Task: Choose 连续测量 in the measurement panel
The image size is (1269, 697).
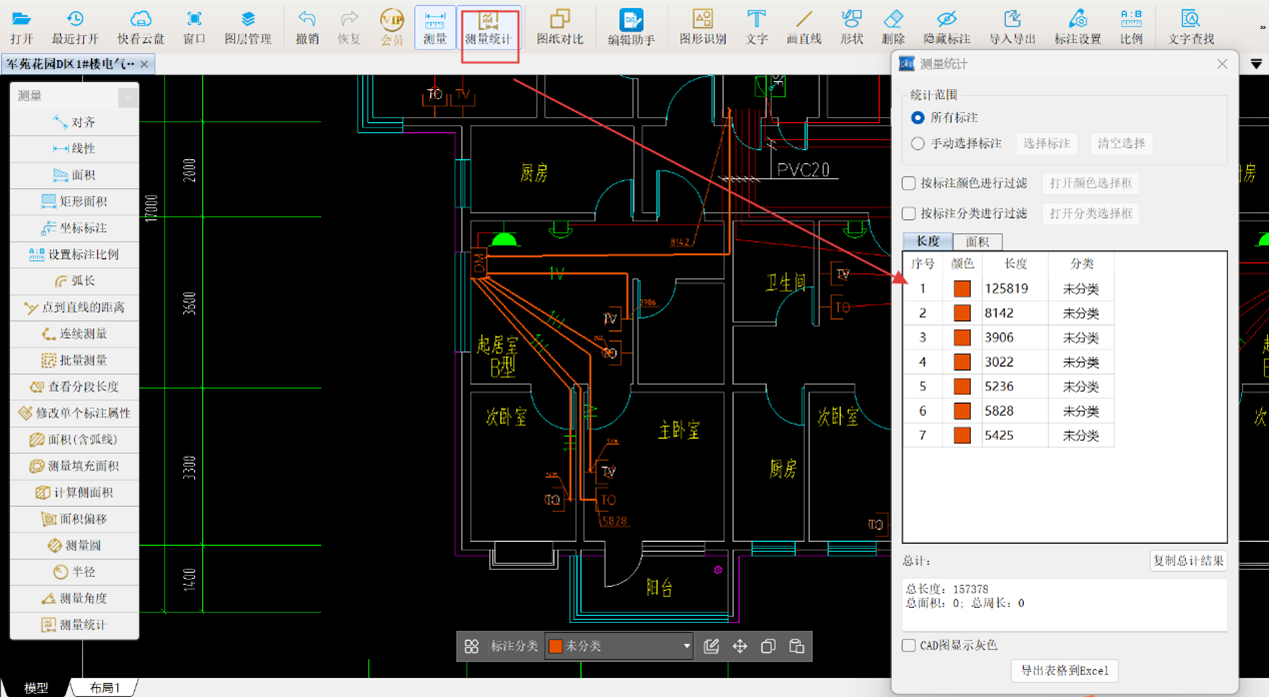Action: coord(74,334)
